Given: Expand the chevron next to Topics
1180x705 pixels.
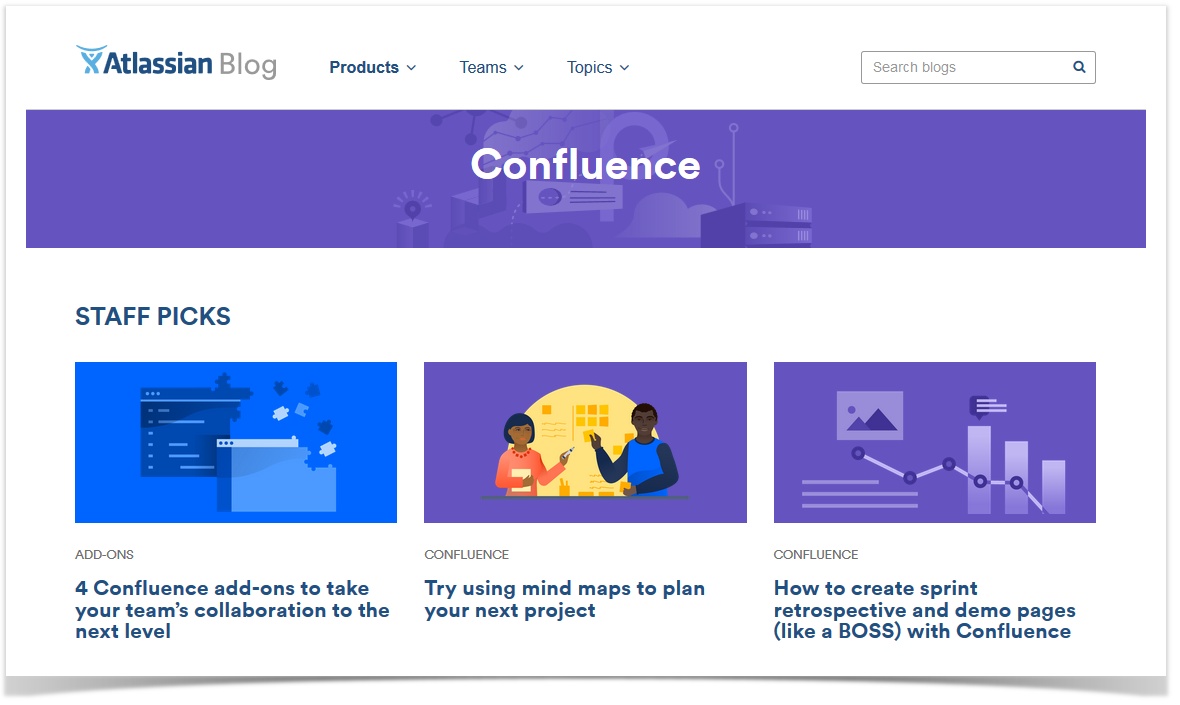Looking at the screenshot, I should pos(625,68).
